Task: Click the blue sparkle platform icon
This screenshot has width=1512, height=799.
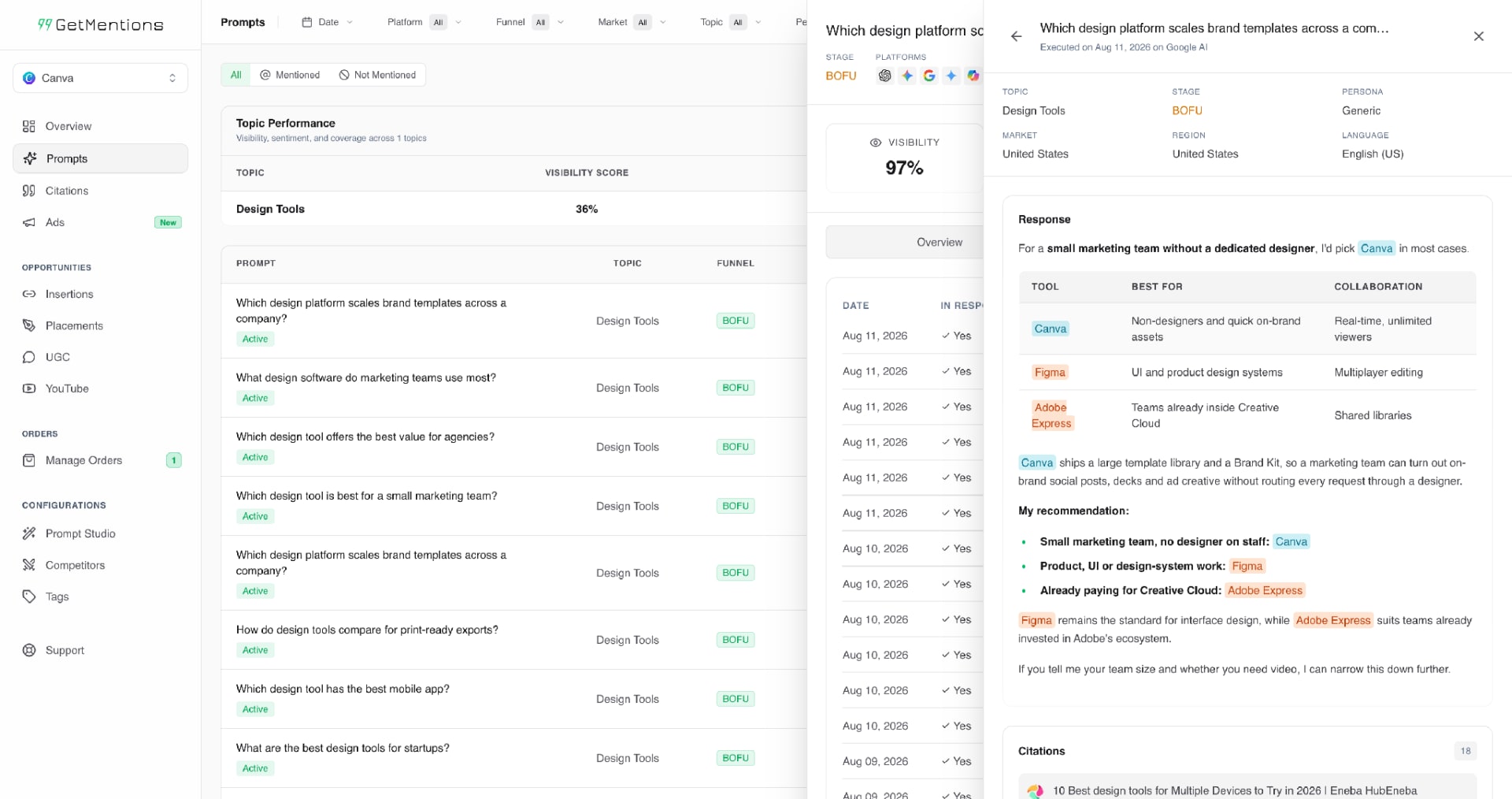Action: click(951, 76)
